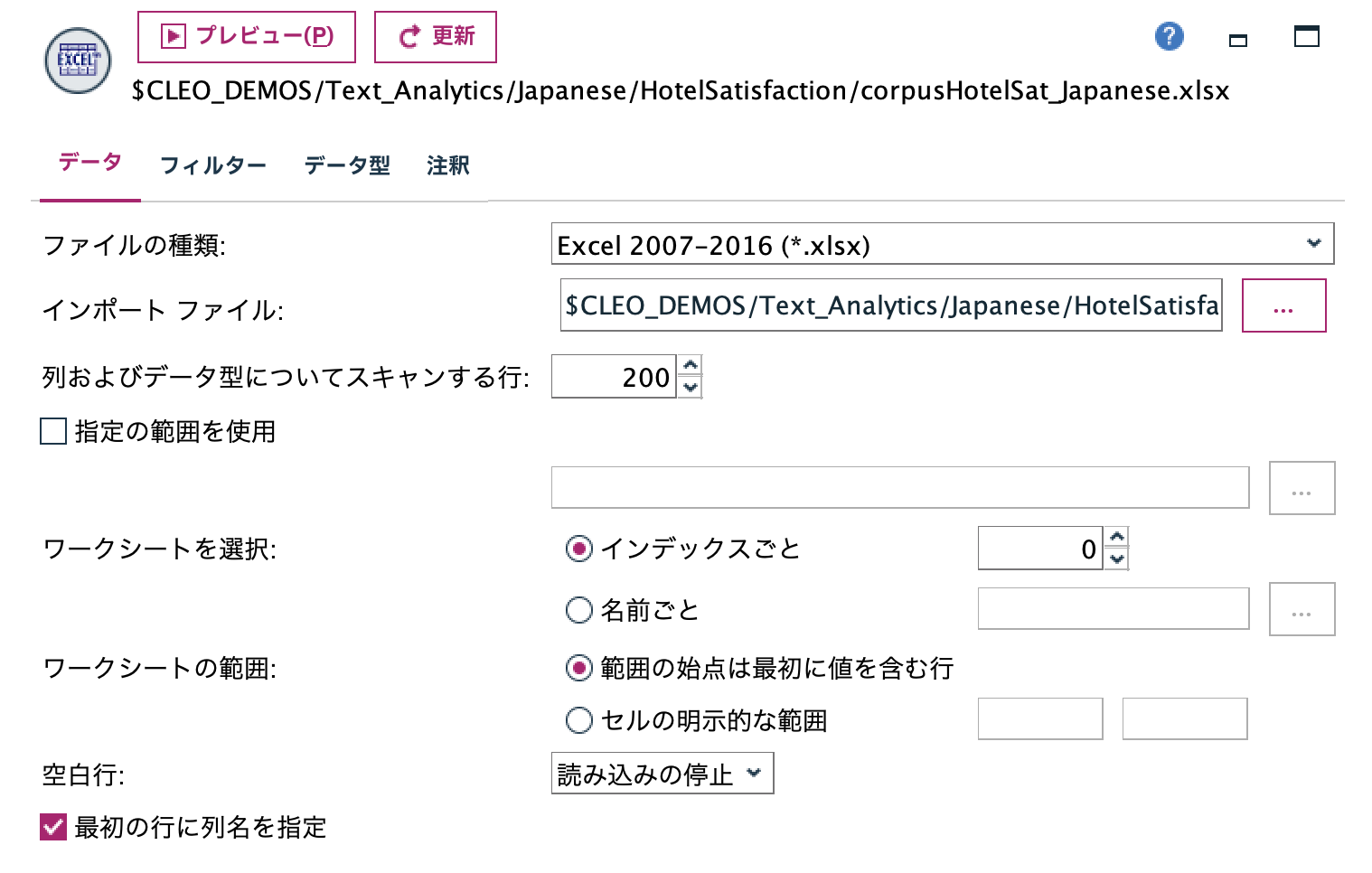Click the Excel source node icon
This screenshot has height=873, width=1372.
[x=77, y=61]
